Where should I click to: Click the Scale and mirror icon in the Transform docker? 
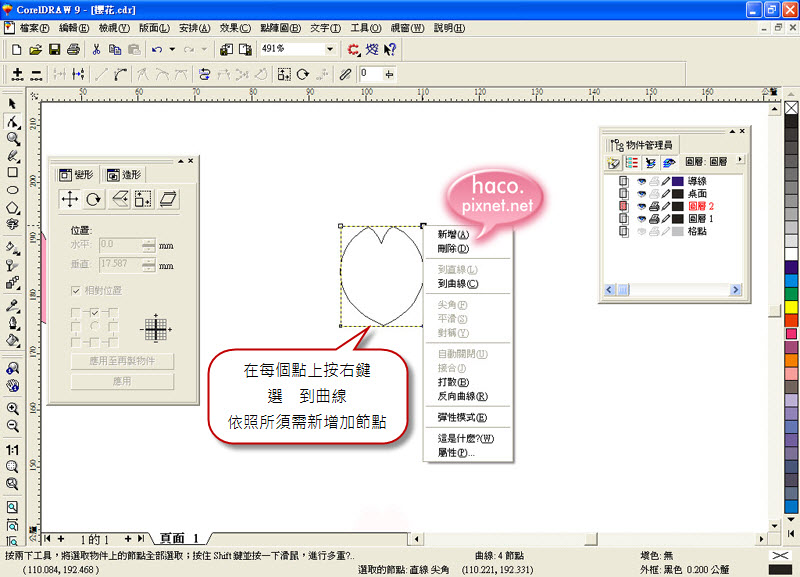[119, 199]
